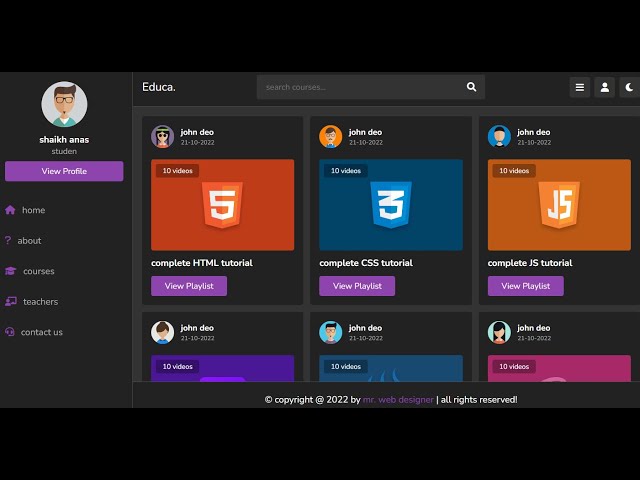Open the JS course thumbnail

[x=559, y=204]
